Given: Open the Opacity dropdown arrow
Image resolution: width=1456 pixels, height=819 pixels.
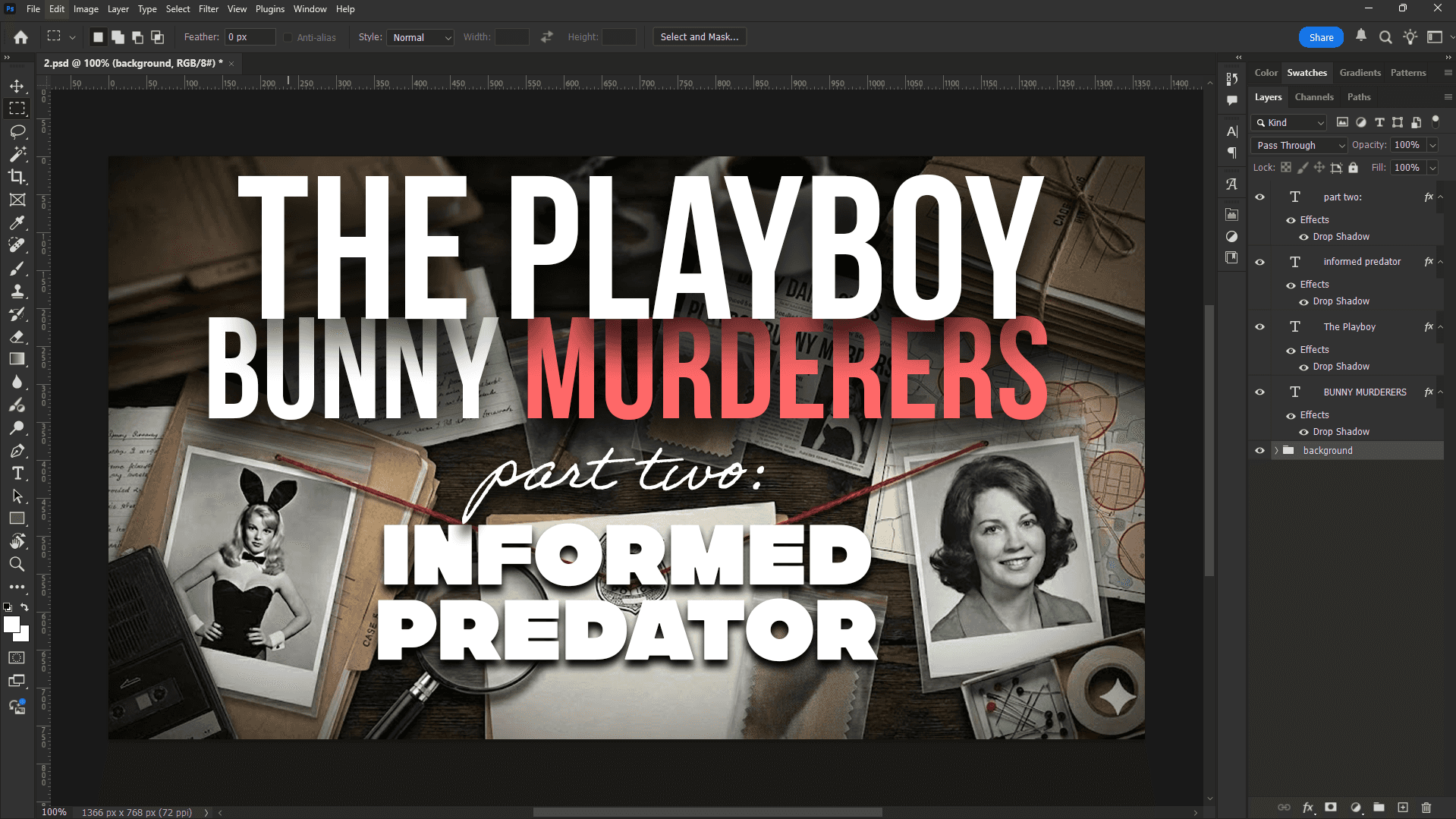Looking at the screenshot, I should tap(1432, 146).
